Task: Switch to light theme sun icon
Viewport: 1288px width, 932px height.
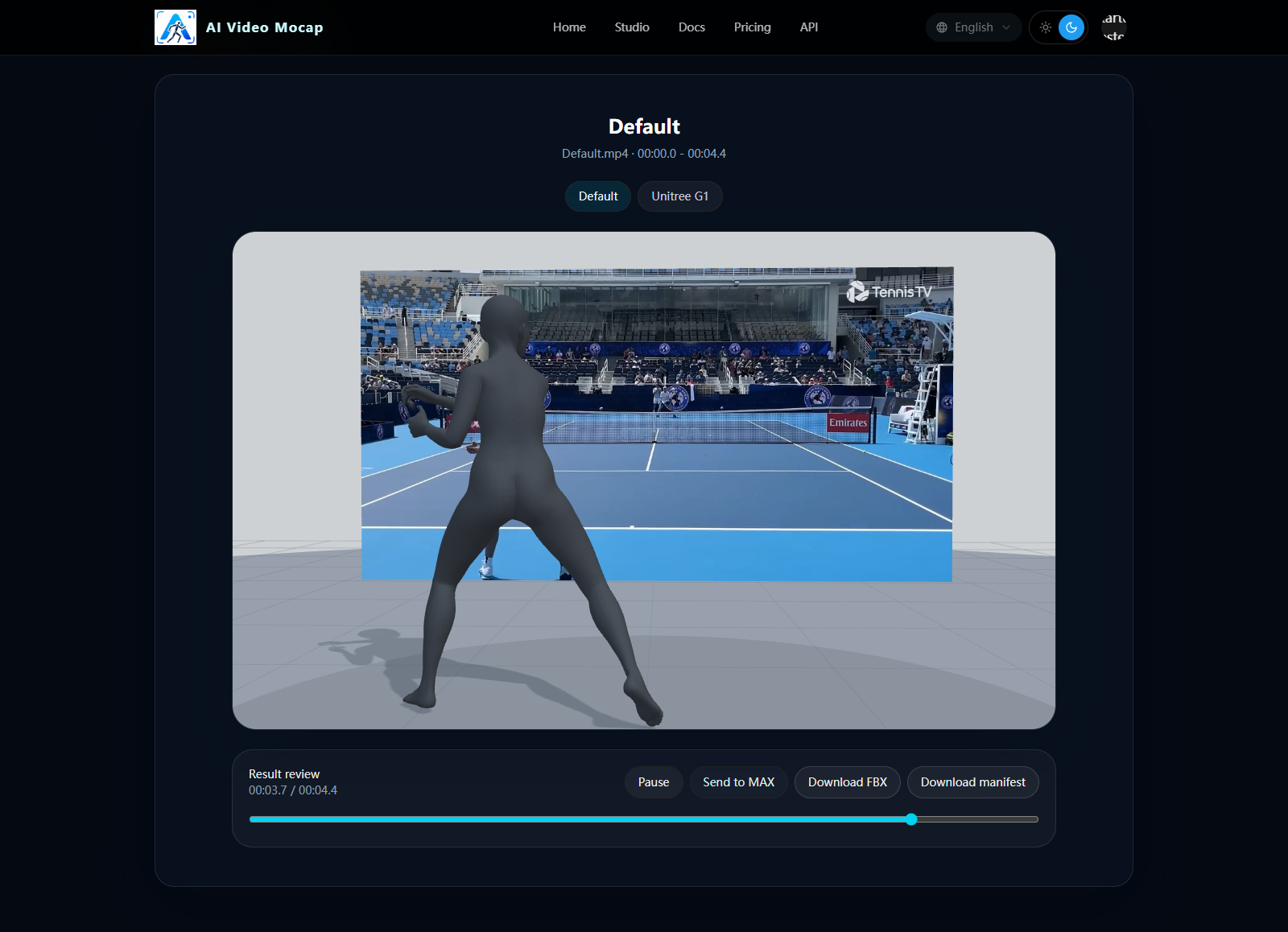Action: [1046, 27]
